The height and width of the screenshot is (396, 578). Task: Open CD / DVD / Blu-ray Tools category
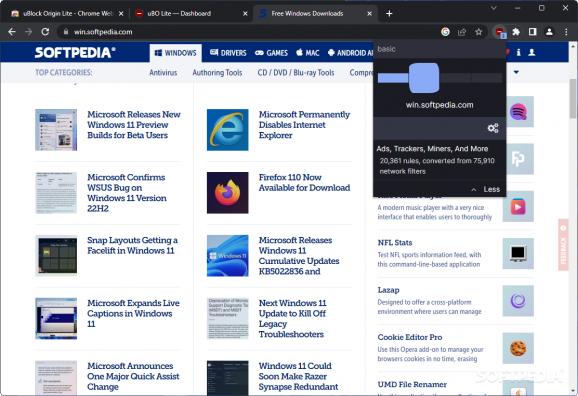(x=296, y=73)
